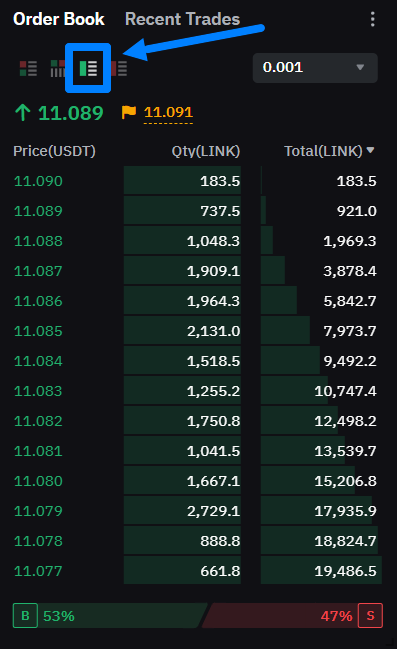The width and height of the screenshot is (397, 649).
Task: Click cumulative total 921.0
Action: (x=356, y=211)
